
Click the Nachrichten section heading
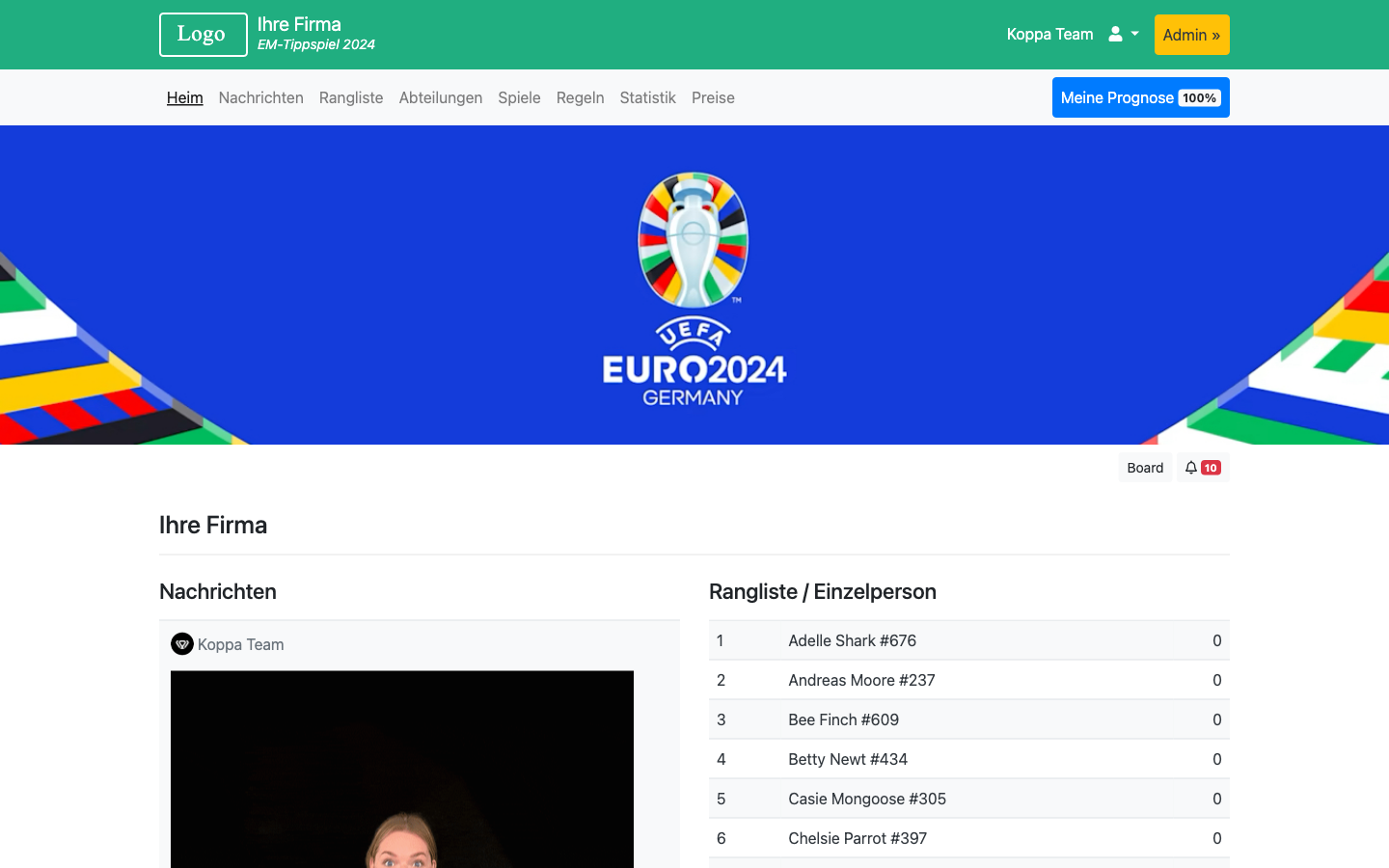pyautogui.click(x=218, y=591)
